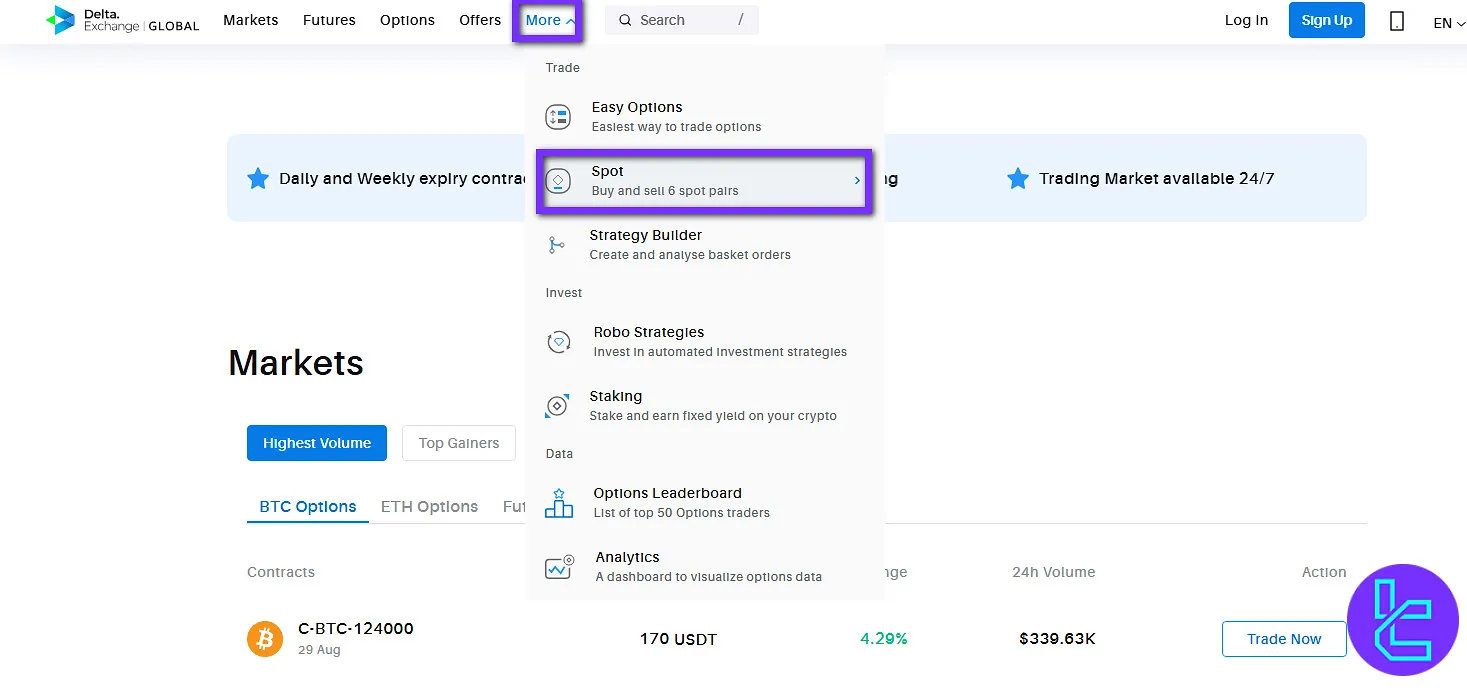
Task: Open the Offers nav item
Action: (x=480, y=20)
